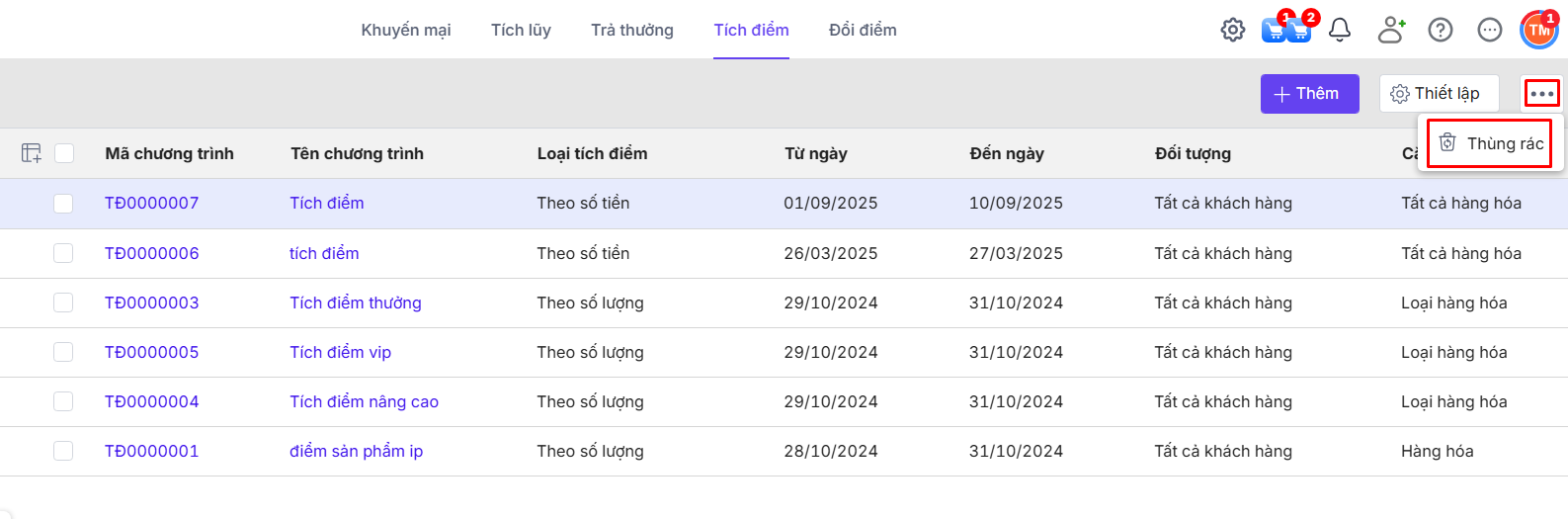
Task: Toggle the select-all checkbox in table header
Action: click(64, 153)
